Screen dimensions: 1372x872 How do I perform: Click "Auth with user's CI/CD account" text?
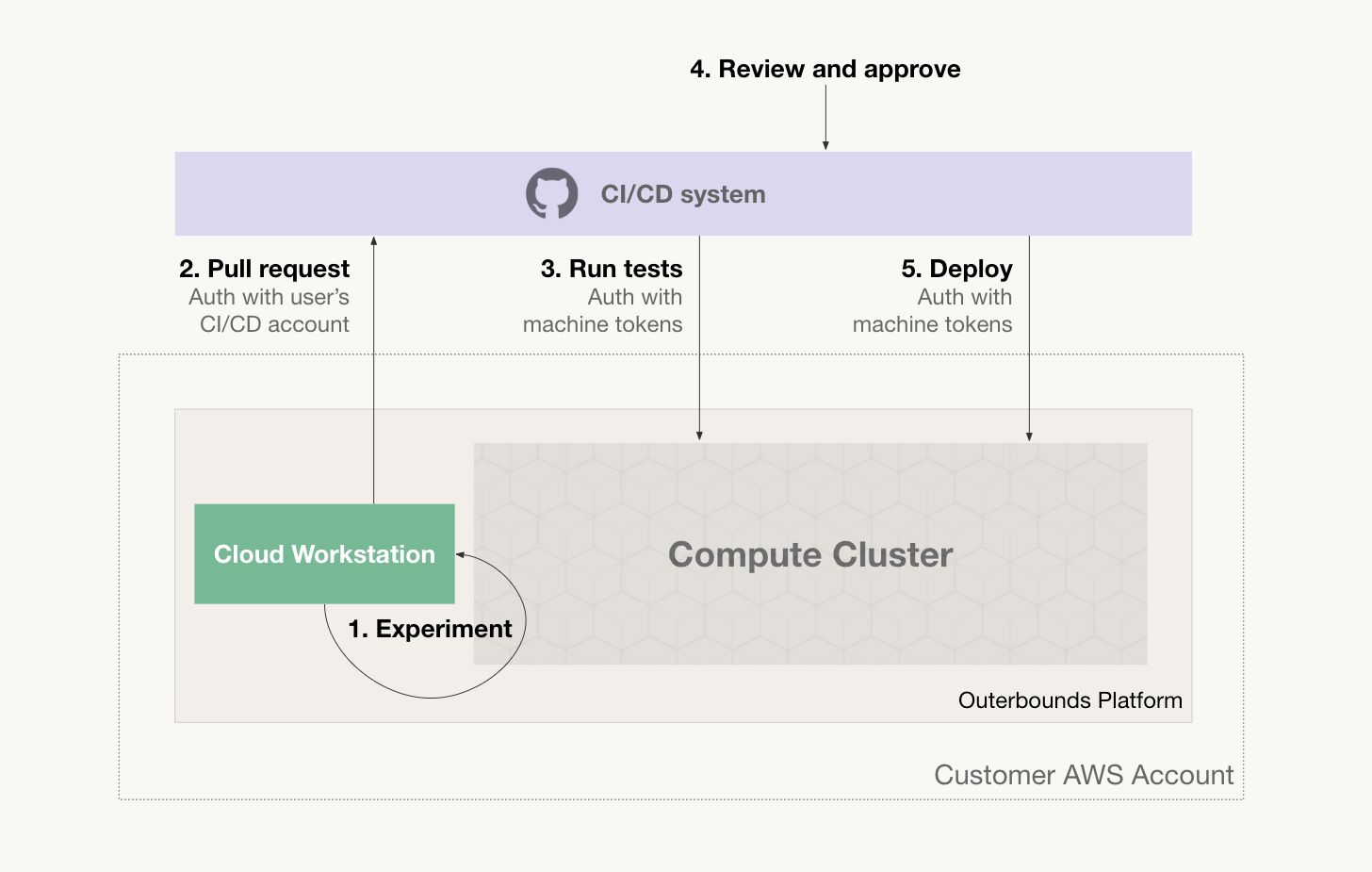tap(269, 310)
